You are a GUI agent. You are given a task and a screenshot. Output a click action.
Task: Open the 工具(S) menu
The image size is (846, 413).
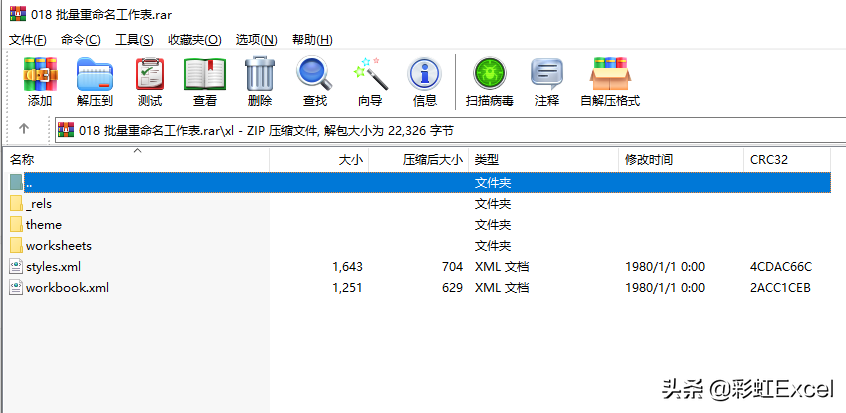tap(134, 40)
